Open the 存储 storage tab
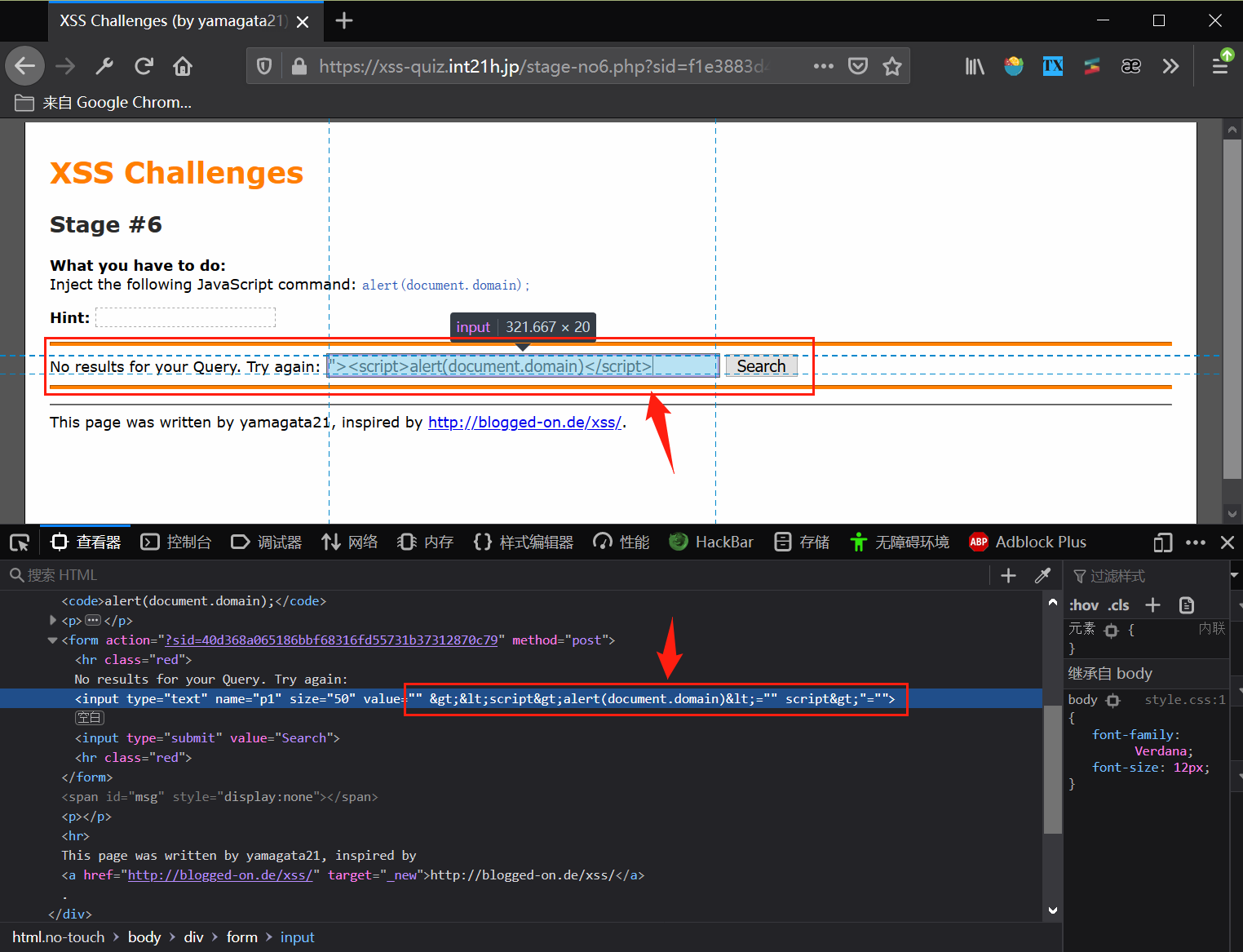The width and height of the screenshot is (1243, 952). (x=802, y=542)
